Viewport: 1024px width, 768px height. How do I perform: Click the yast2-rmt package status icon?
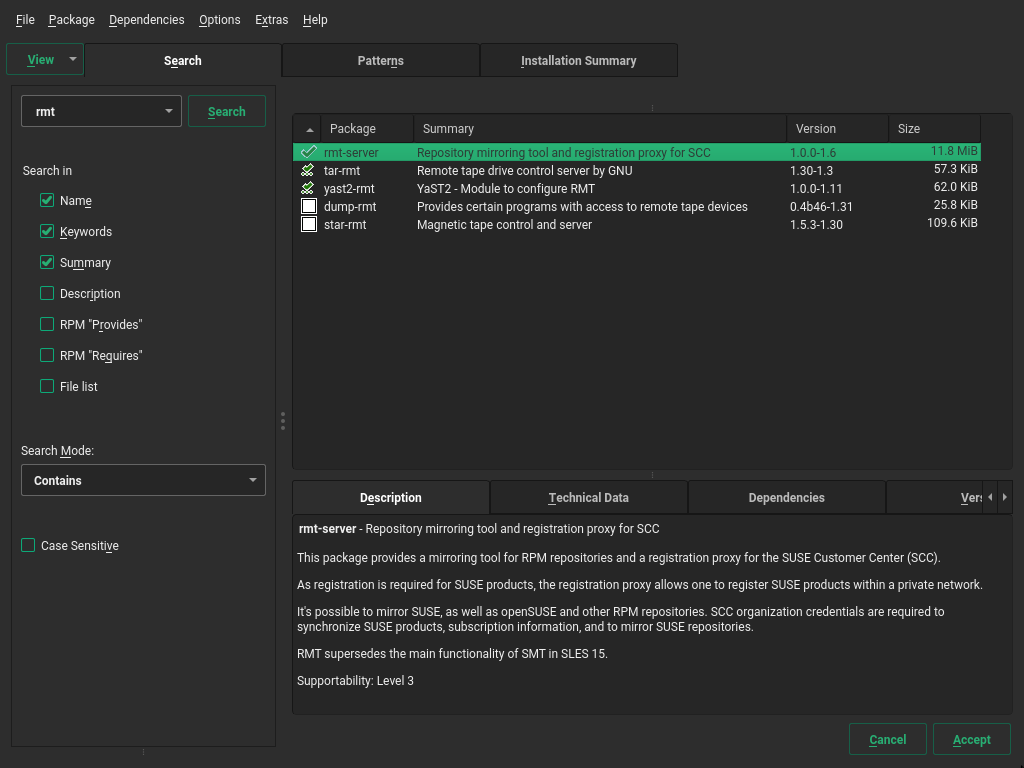click(308, 189)
